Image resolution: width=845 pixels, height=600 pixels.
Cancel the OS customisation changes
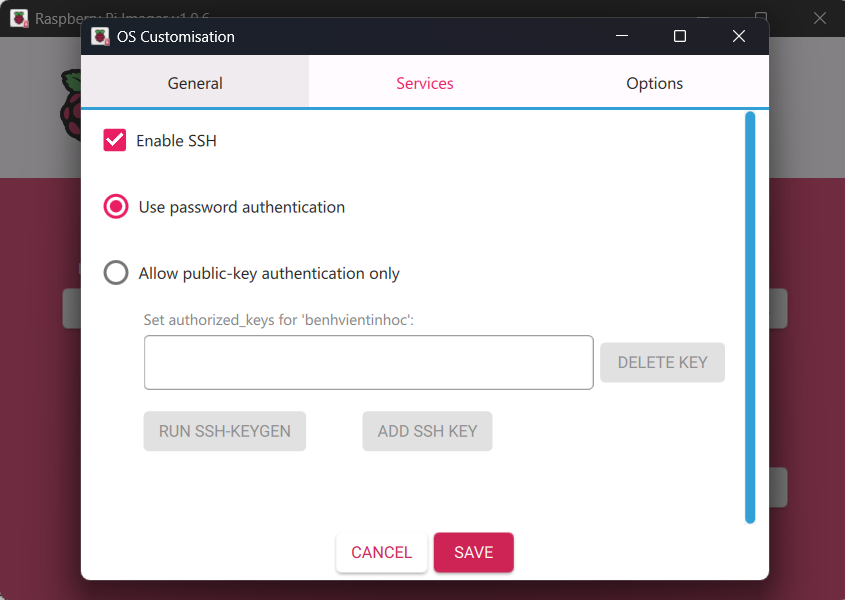click(381, 553)
